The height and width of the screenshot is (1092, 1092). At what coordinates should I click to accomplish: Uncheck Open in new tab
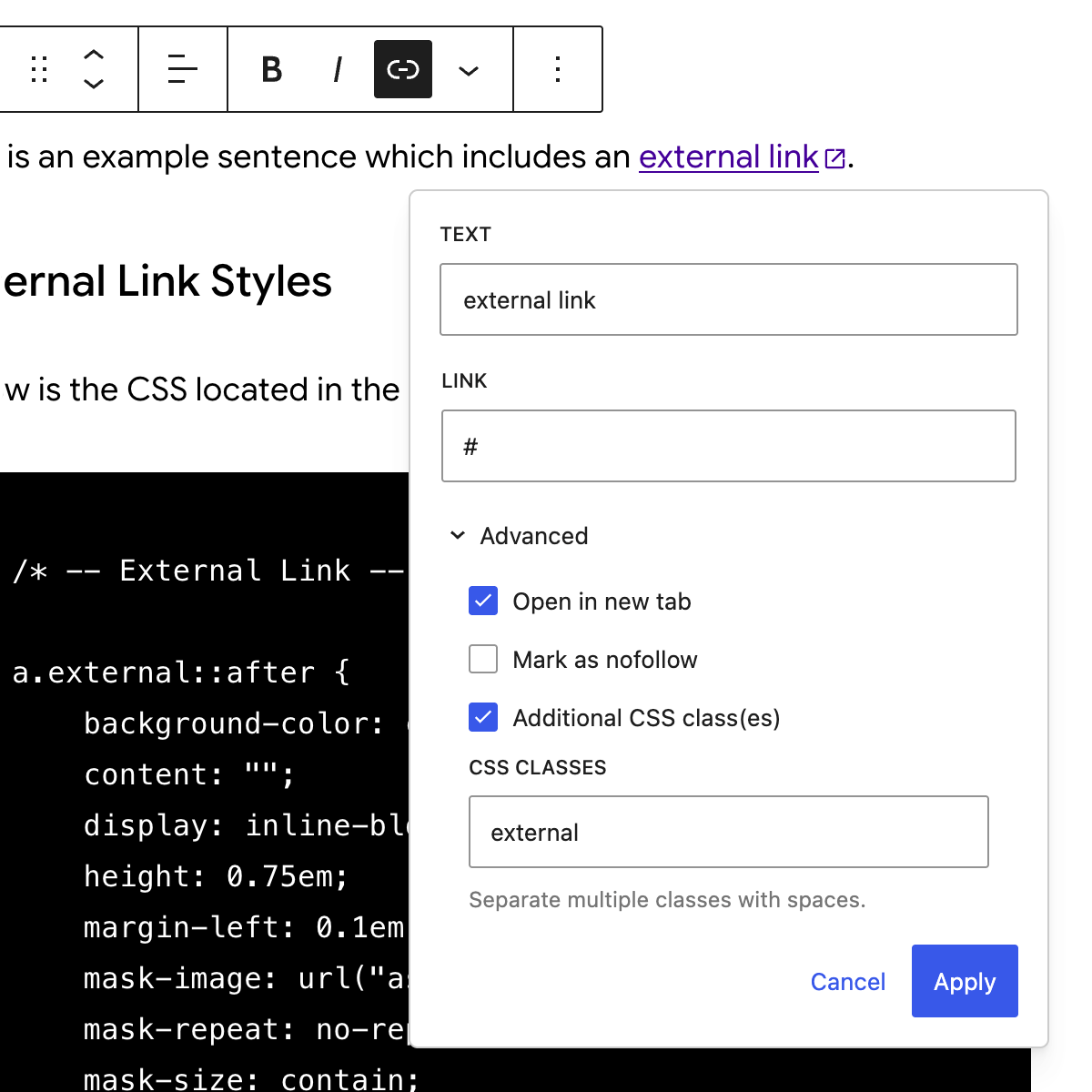pos(483,601)
